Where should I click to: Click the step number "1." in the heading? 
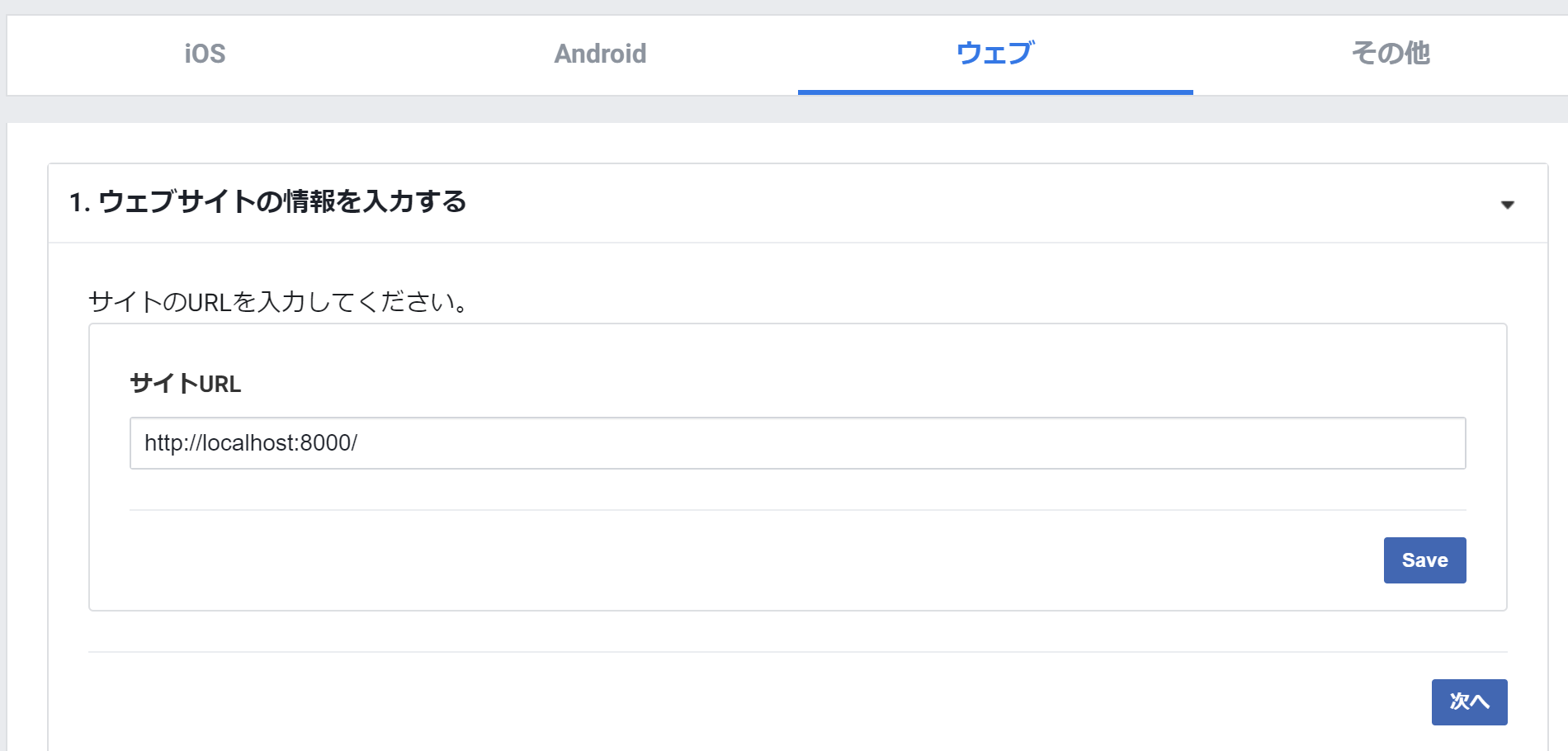[x=79, y=202]
